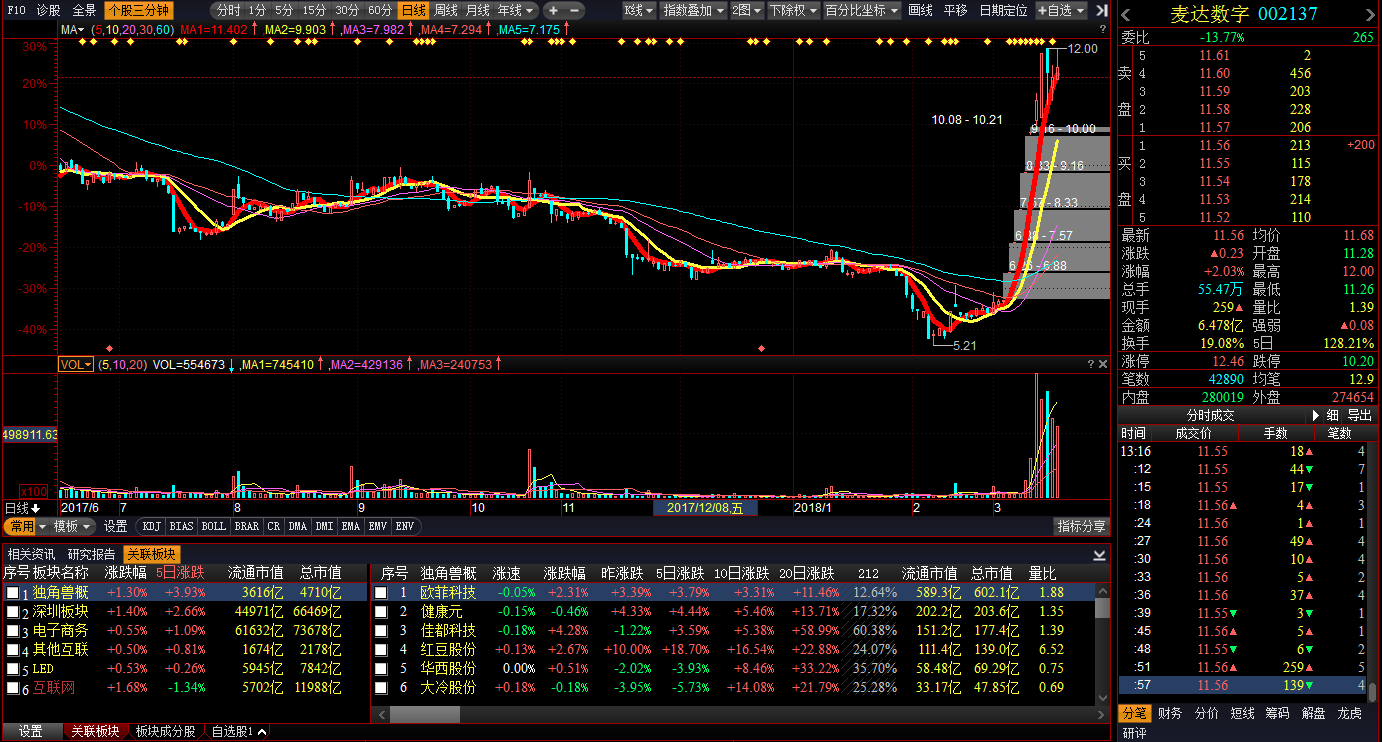Switch to the 研究报告 tab
Viewport: 1382px width, 742px height.
91,554
